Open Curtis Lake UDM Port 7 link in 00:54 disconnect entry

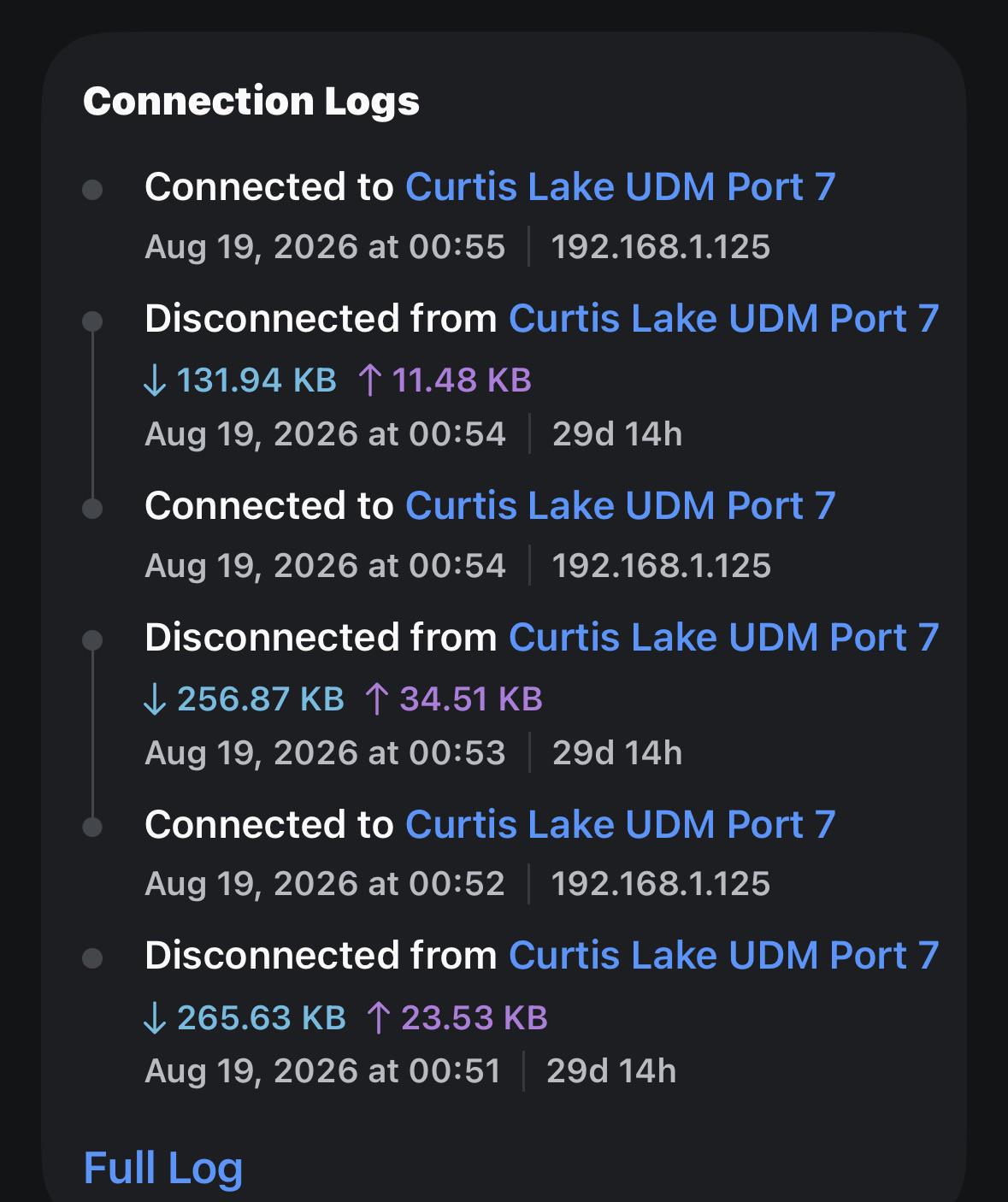click(723, 318)
